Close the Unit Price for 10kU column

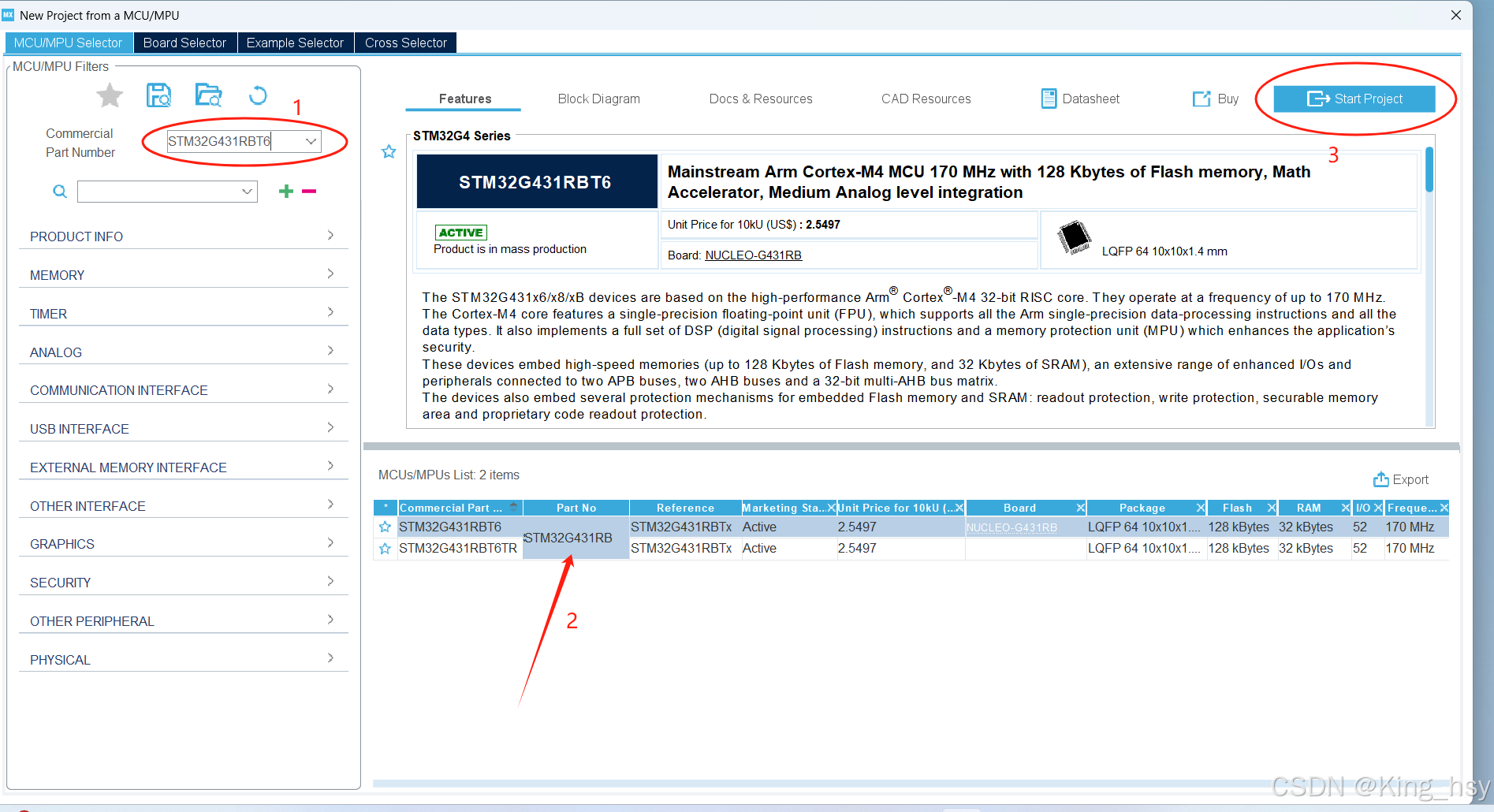959,508
